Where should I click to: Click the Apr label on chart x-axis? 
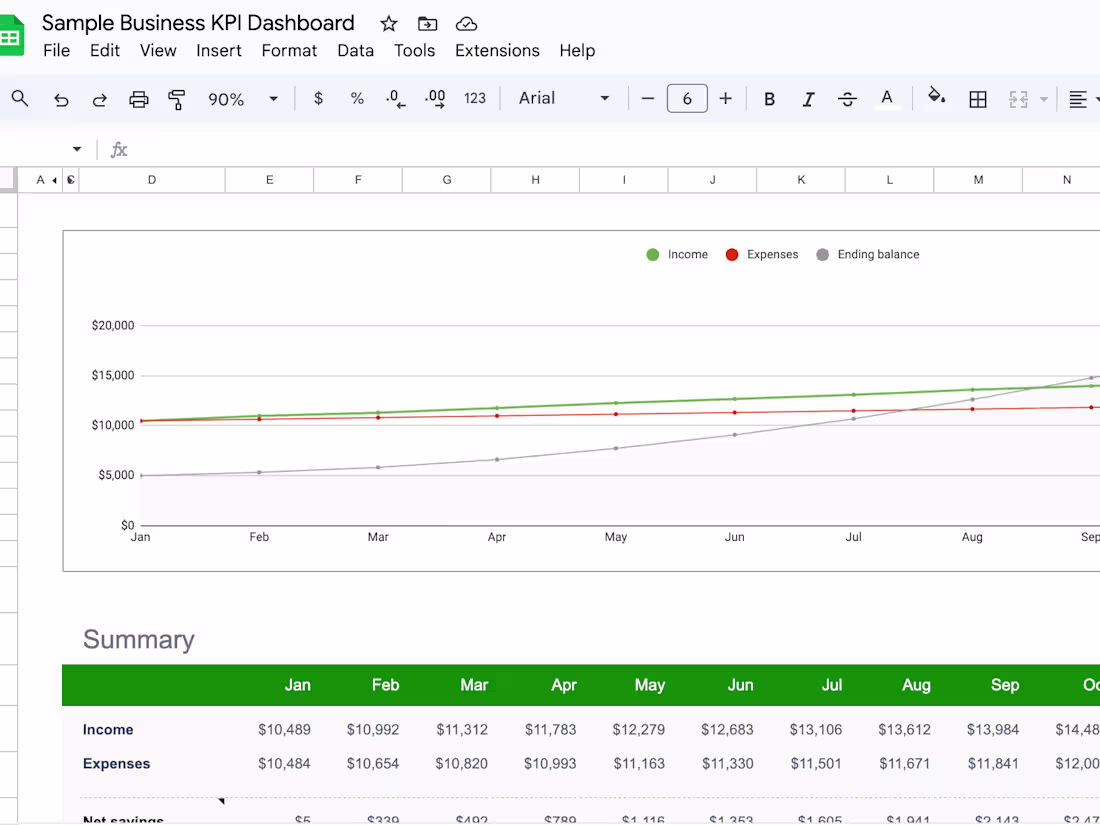point(497,537)
